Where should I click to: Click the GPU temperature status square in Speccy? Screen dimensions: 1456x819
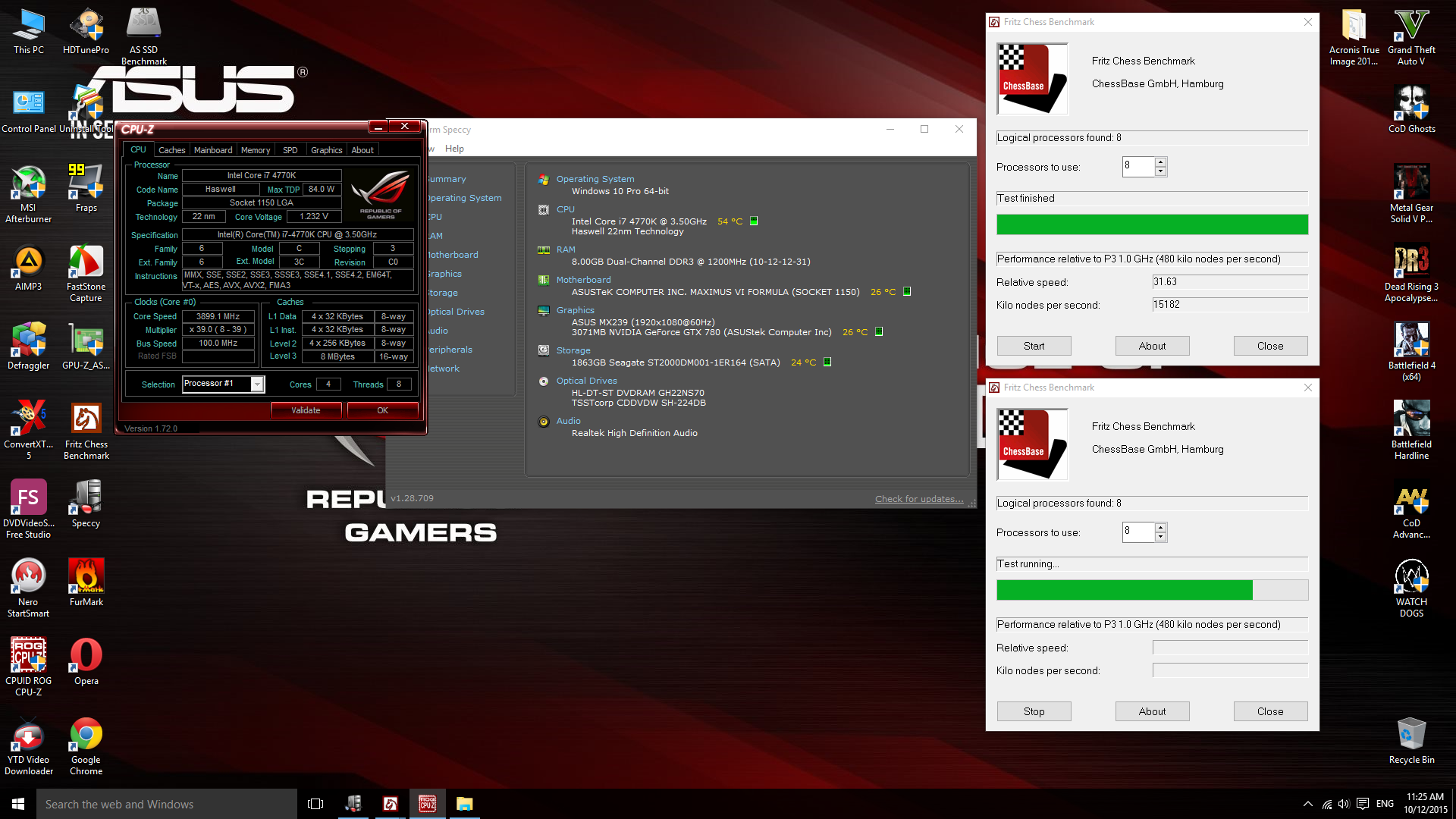pyautogui.click(x=879, y=331)
